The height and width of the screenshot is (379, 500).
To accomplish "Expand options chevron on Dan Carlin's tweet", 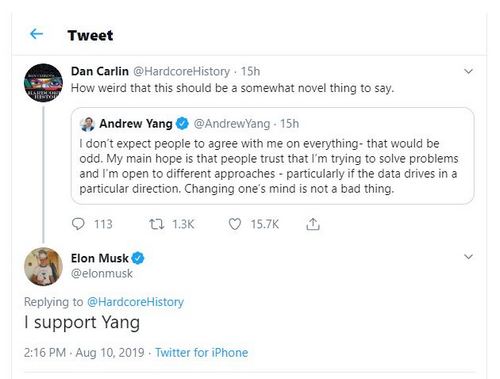I will coord(468,71).
